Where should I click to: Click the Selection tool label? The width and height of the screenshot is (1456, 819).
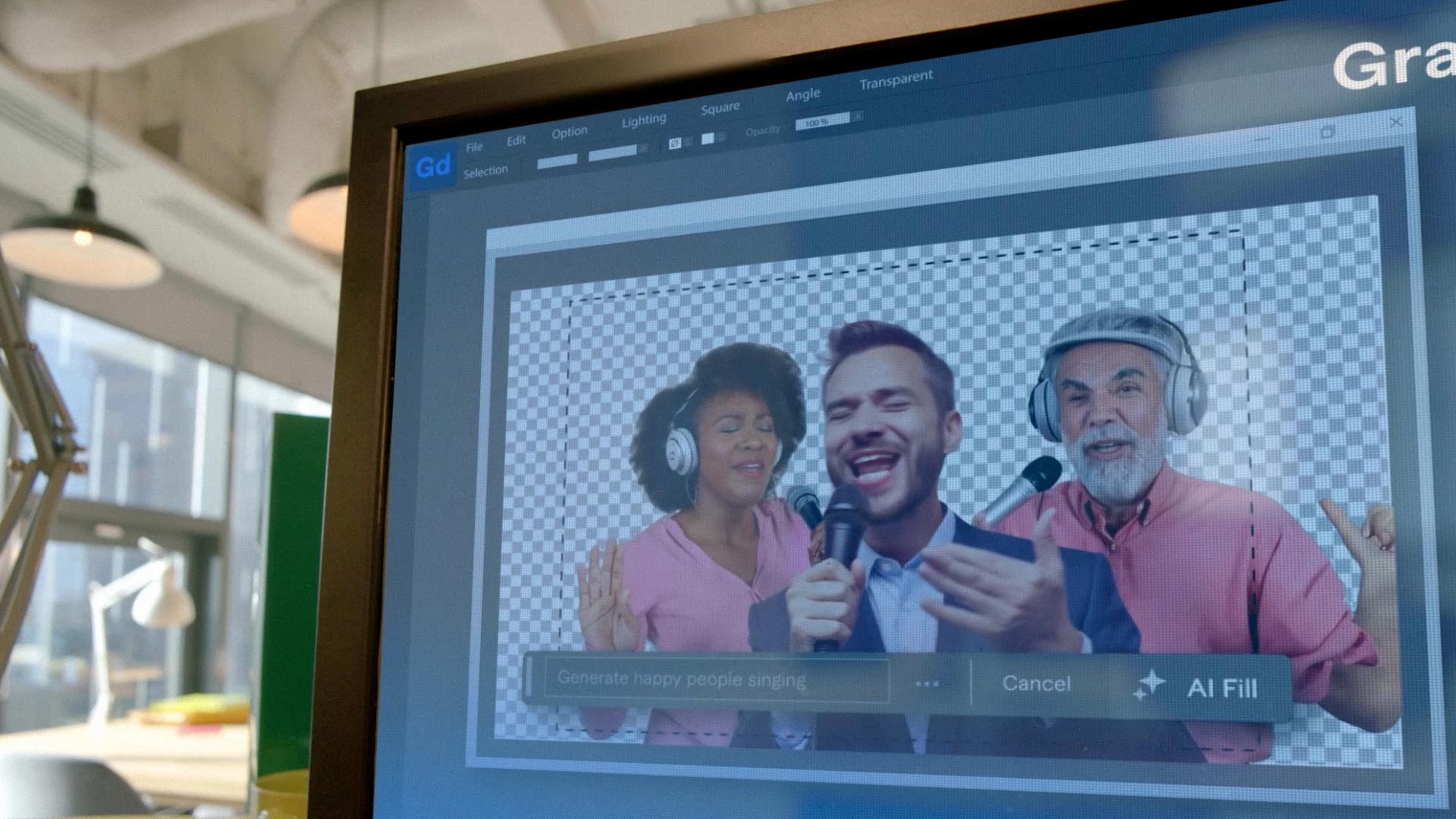[x=485, y=171]
